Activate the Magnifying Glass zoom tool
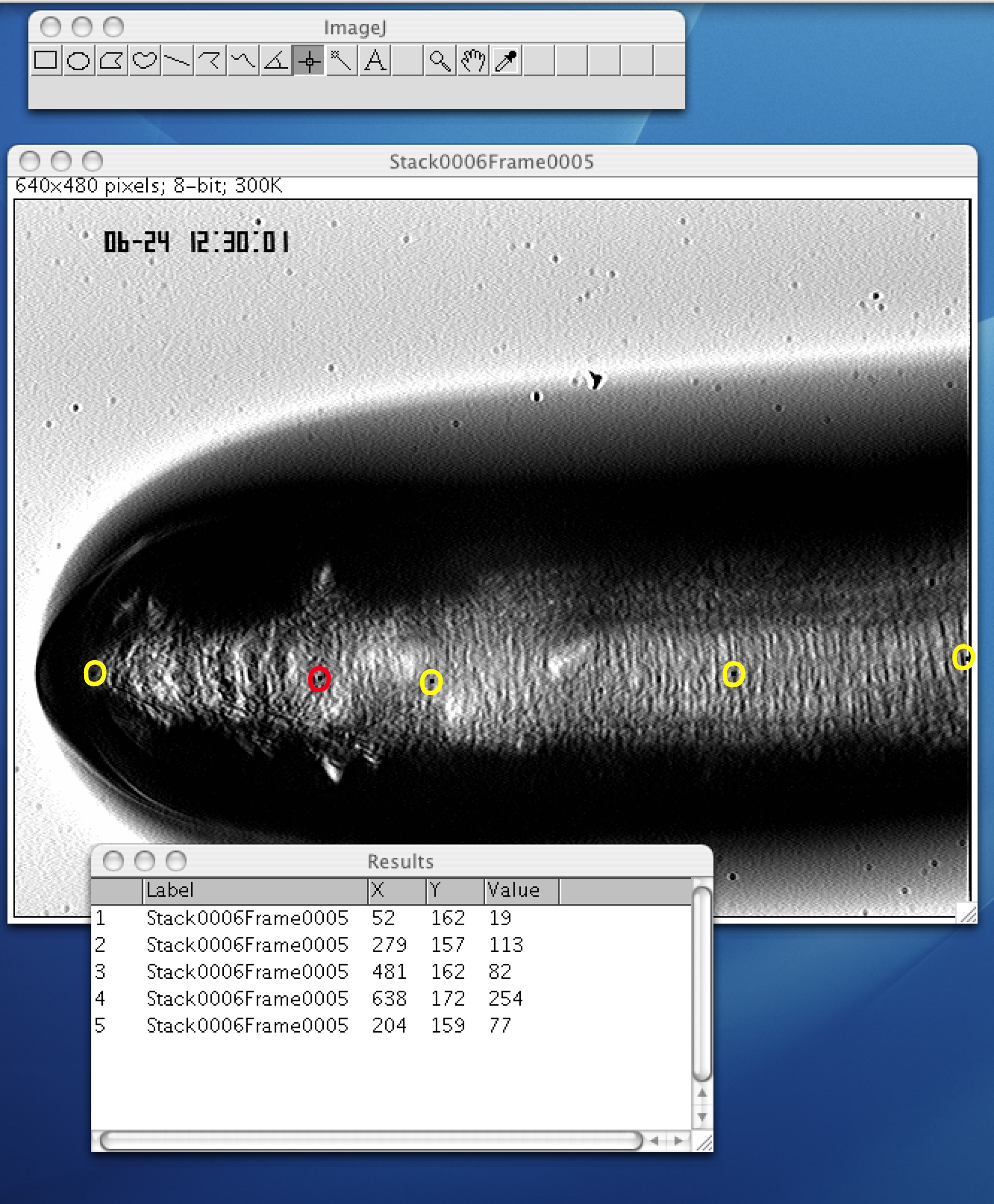Viewport: 994px width, 1204px height. coord(440,60)
